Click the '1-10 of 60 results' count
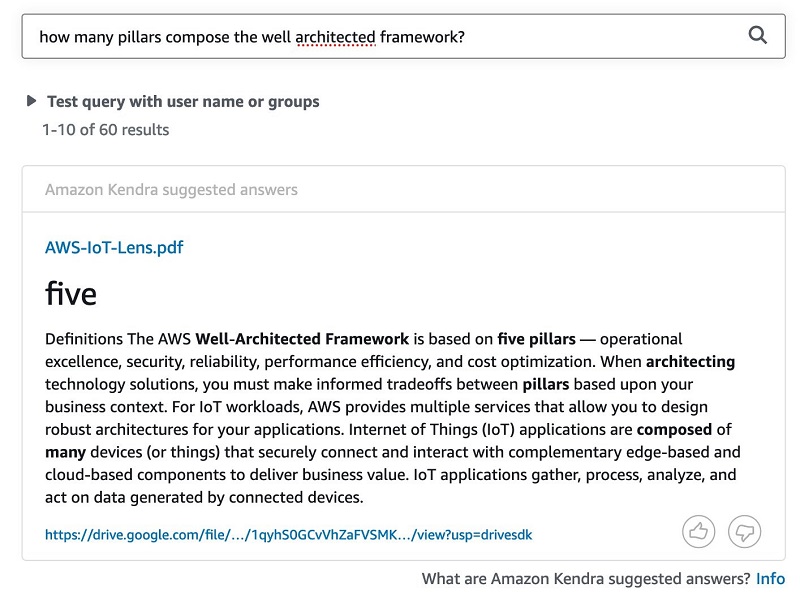Screen dimensions: 800x596 106,130
